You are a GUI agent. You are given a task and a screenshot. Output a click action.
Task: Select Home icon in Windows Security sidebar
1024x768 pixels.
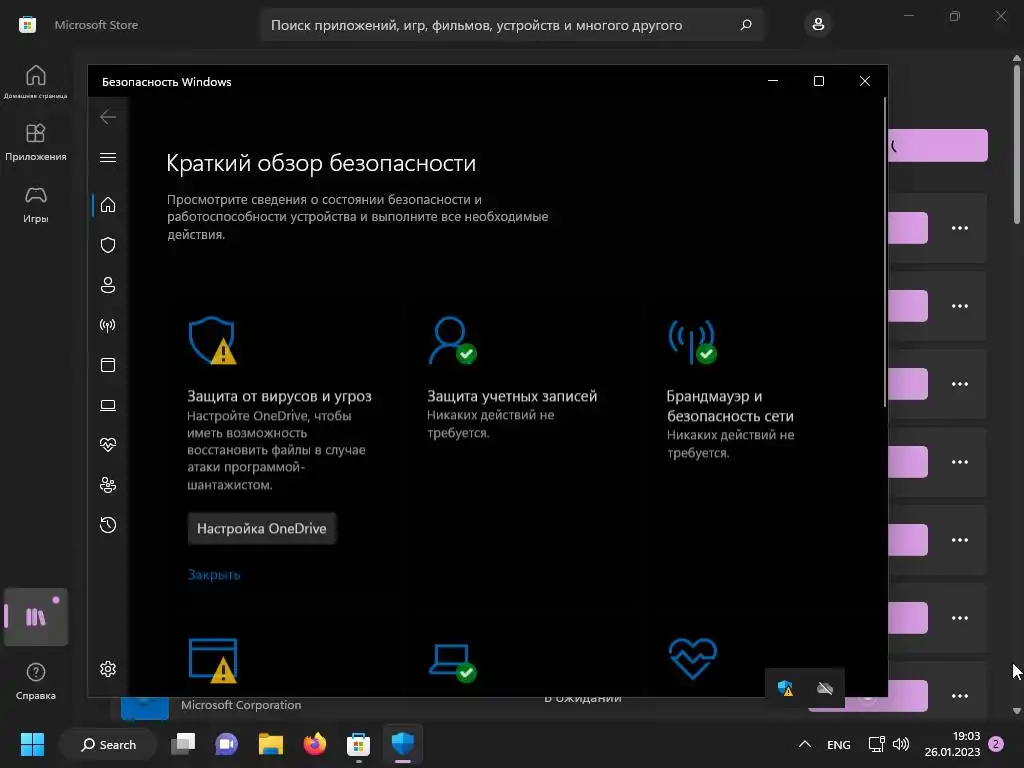pos(108,205)
